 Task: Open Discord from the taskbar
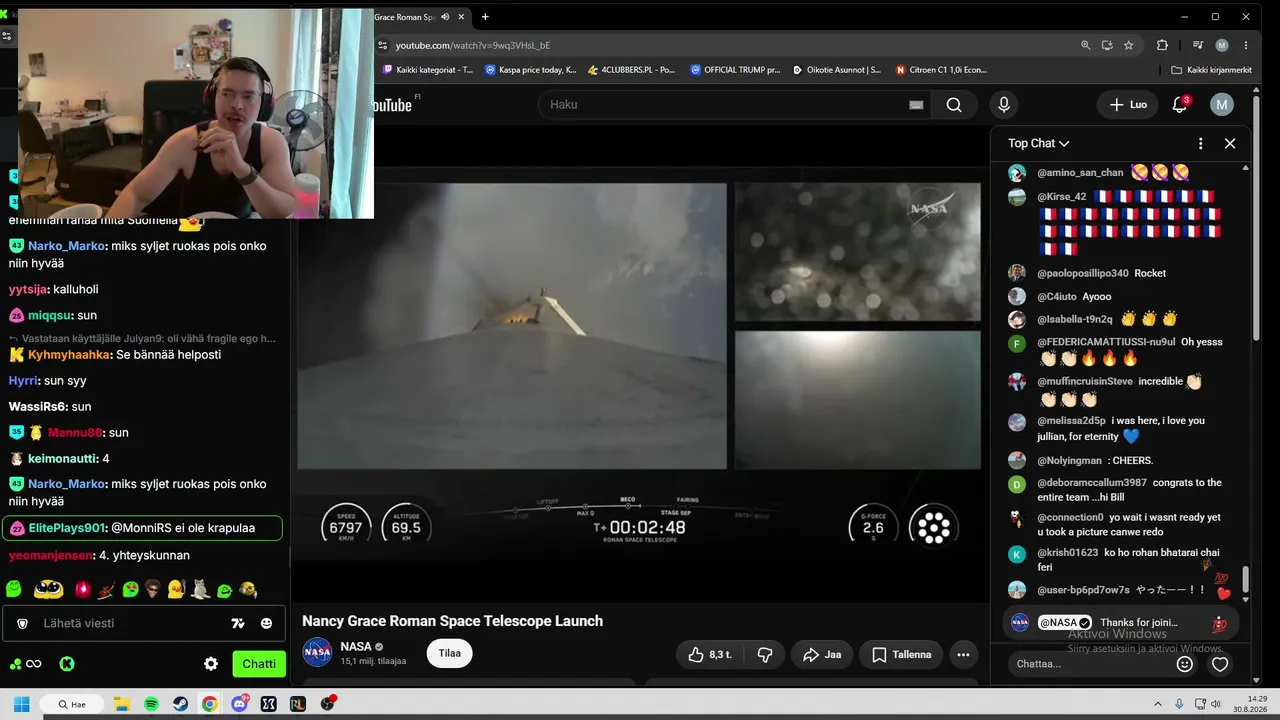239,704
